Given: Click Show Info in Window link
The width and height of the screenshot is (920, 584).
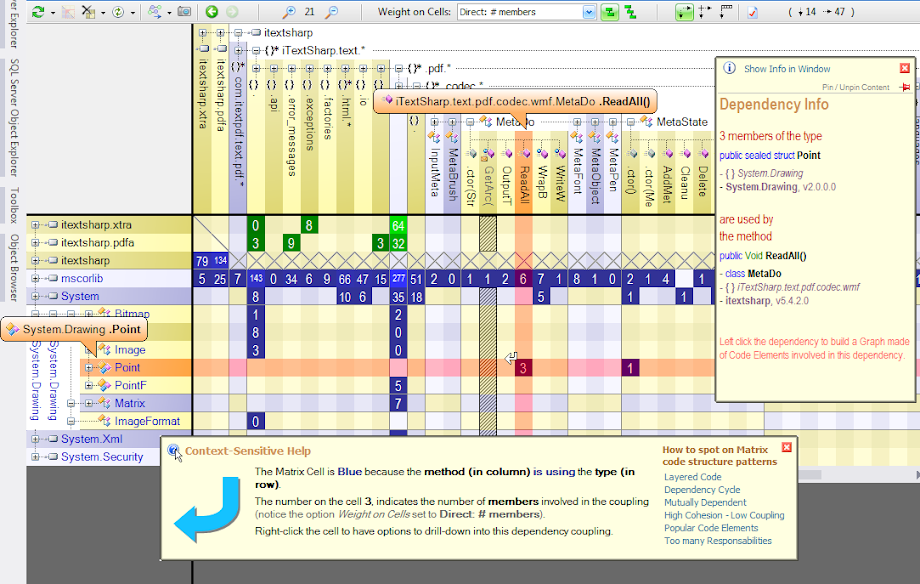Looking at the screenshot, I should pyautogui.click(x=787, y=69).
